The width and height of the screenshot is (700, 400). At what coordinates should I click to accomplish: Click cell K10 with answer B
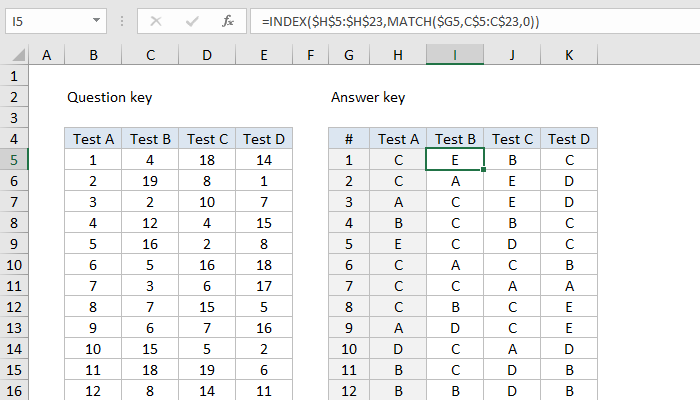(569, 265)
